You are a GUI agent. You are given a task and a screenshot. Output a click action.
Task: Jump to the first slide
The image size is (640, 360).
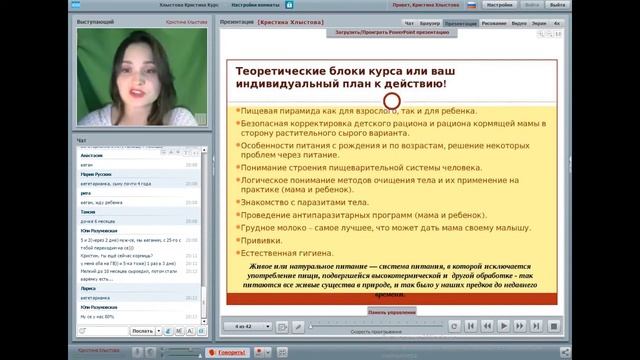(471, 326)
